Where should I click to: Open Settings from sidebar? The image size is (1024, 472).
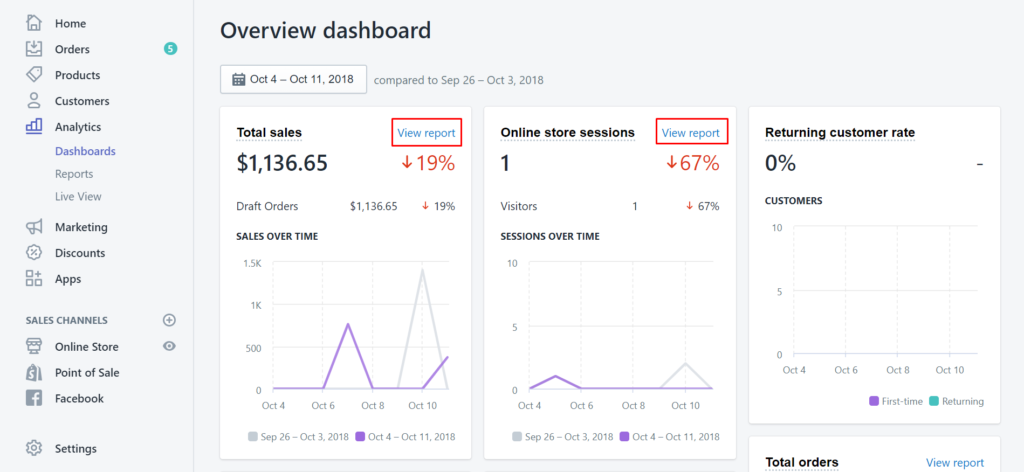pyautogui.click(x=76, y=448)
